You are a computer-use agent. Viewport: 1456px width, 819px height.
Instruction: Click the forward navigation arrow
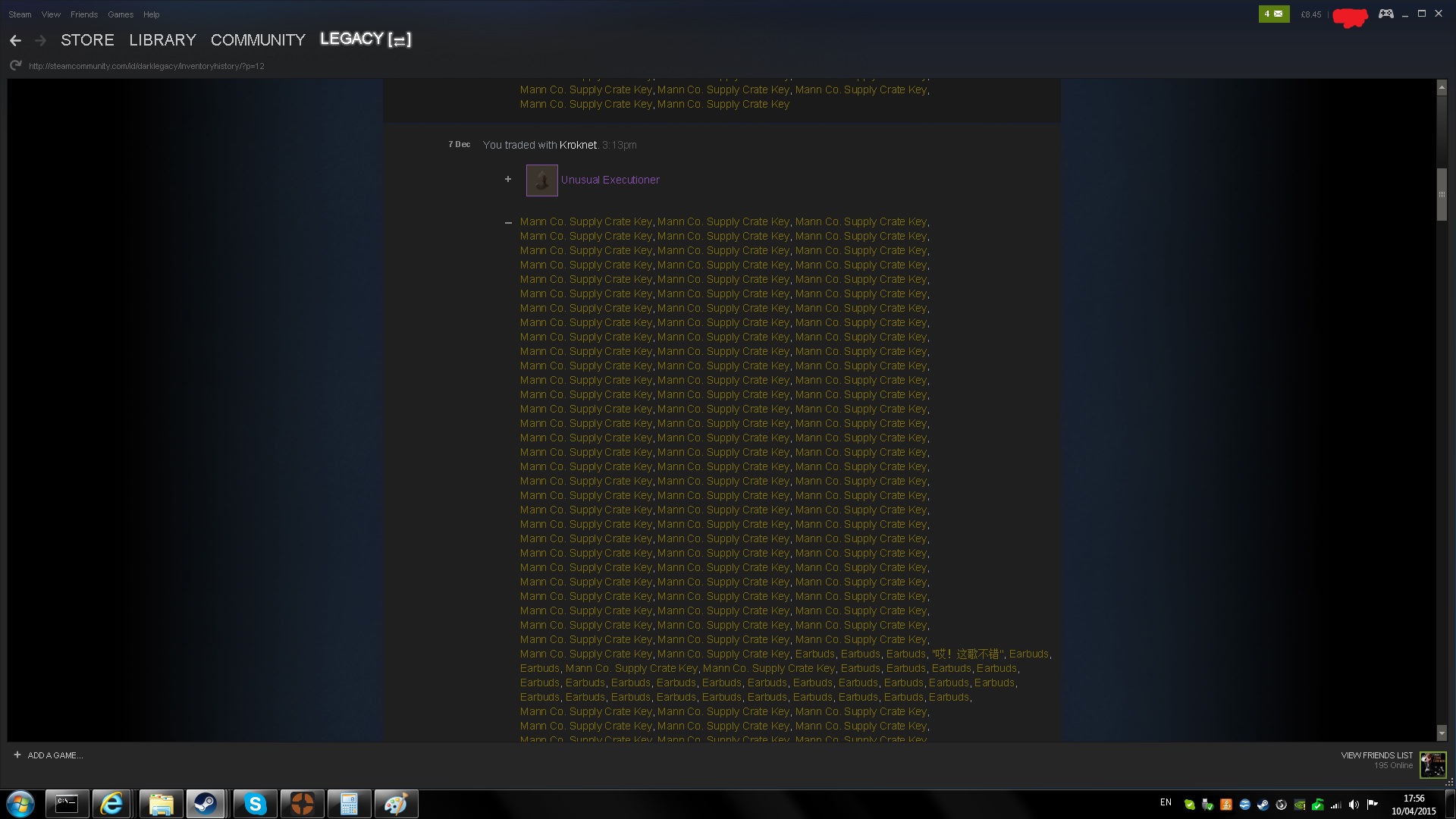tap(41, 40)
